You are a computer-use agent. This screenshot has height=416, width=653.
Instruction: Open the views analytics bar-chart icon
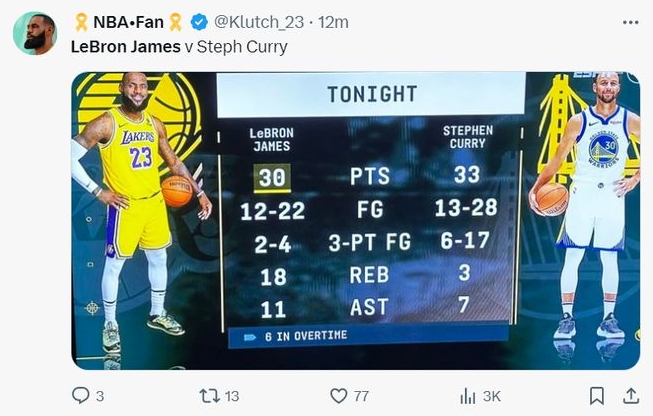coord(466,396)
